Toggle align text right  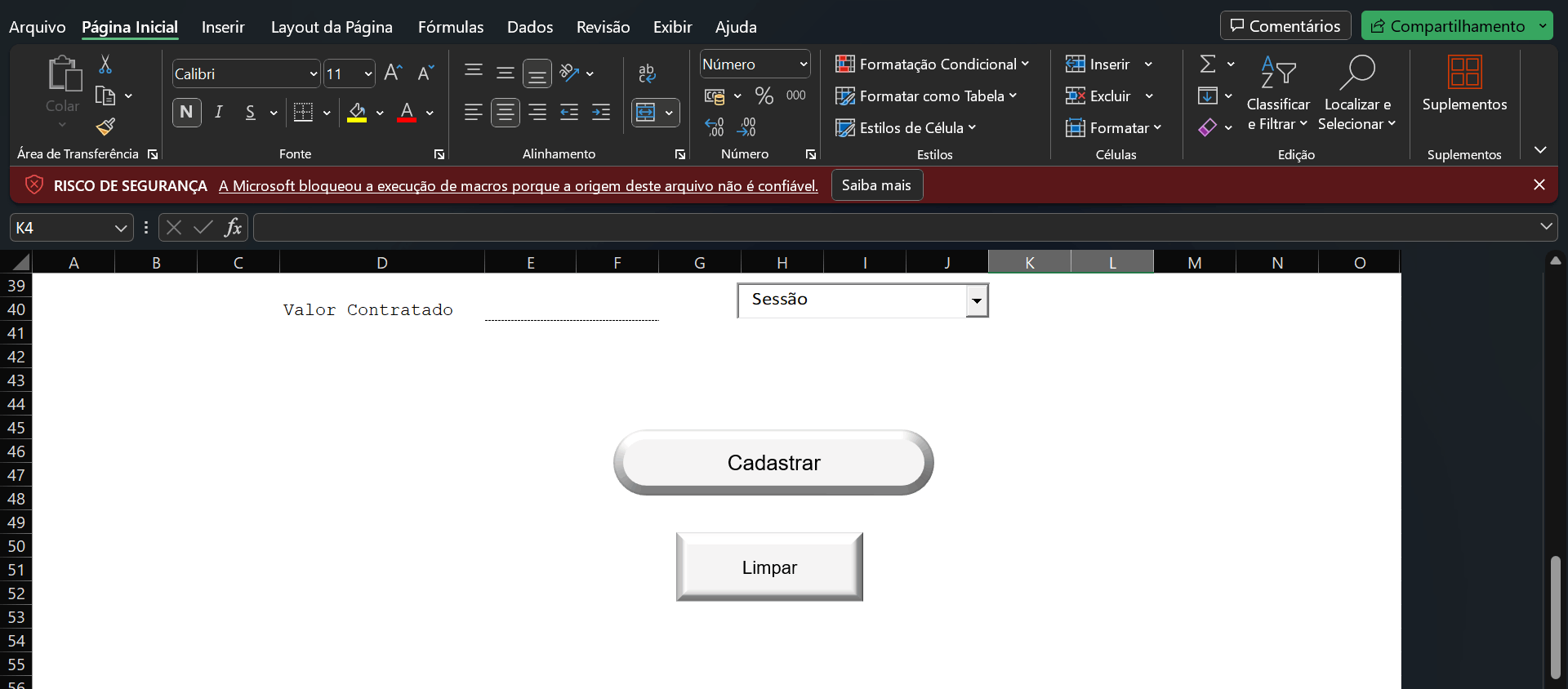coord(537,112)
